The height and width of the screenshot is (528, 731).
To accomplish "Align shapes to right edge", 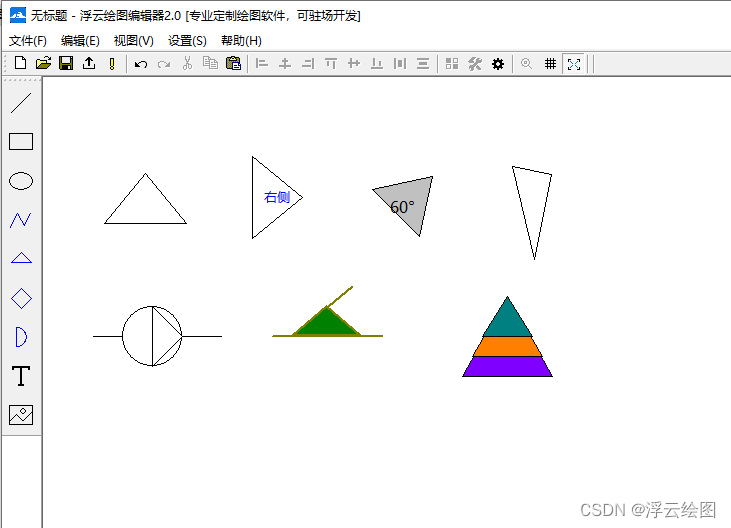I will pos(308,64).
